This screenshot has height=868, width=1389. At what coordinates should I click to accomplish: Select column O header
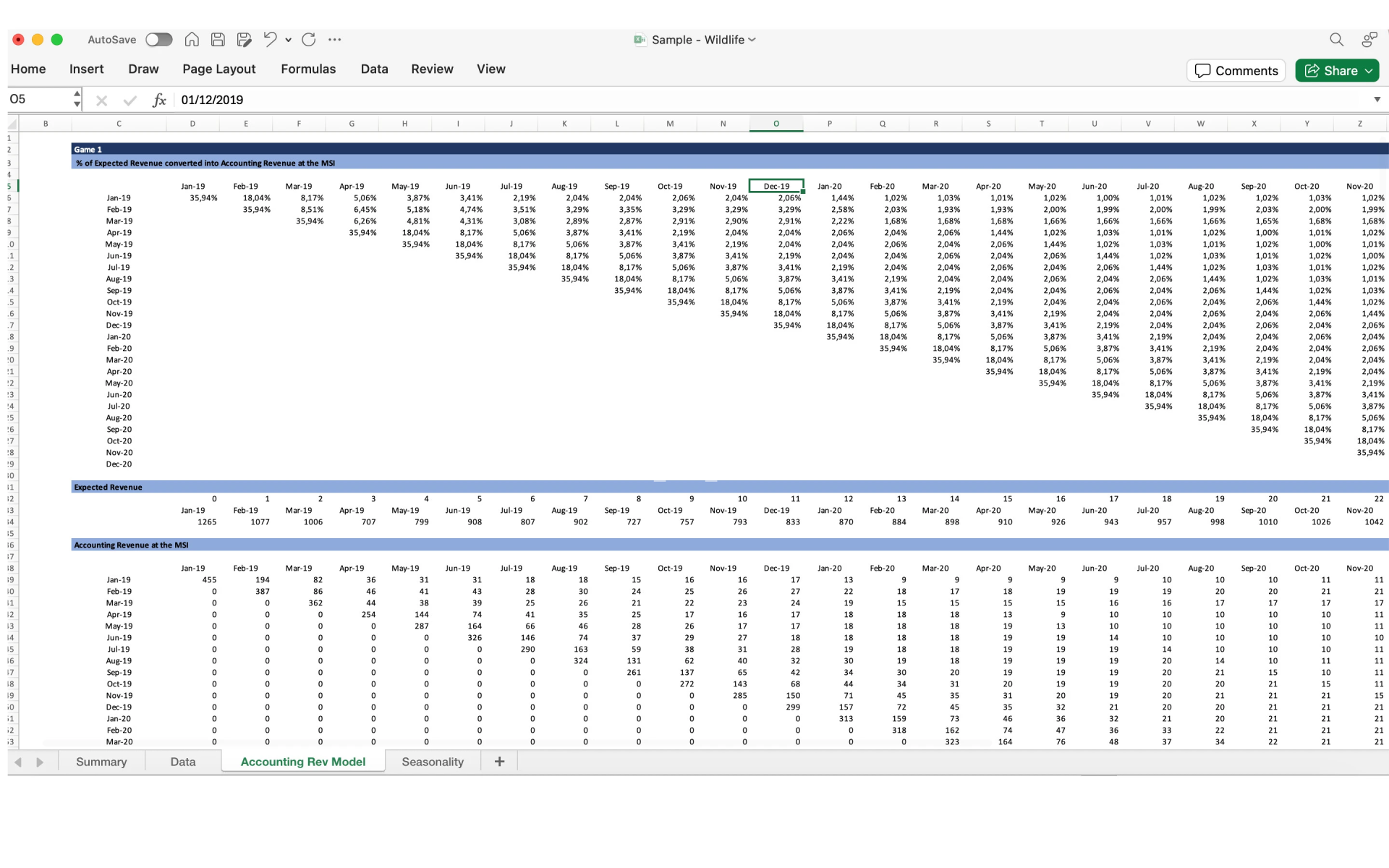(x=776, y=124)
